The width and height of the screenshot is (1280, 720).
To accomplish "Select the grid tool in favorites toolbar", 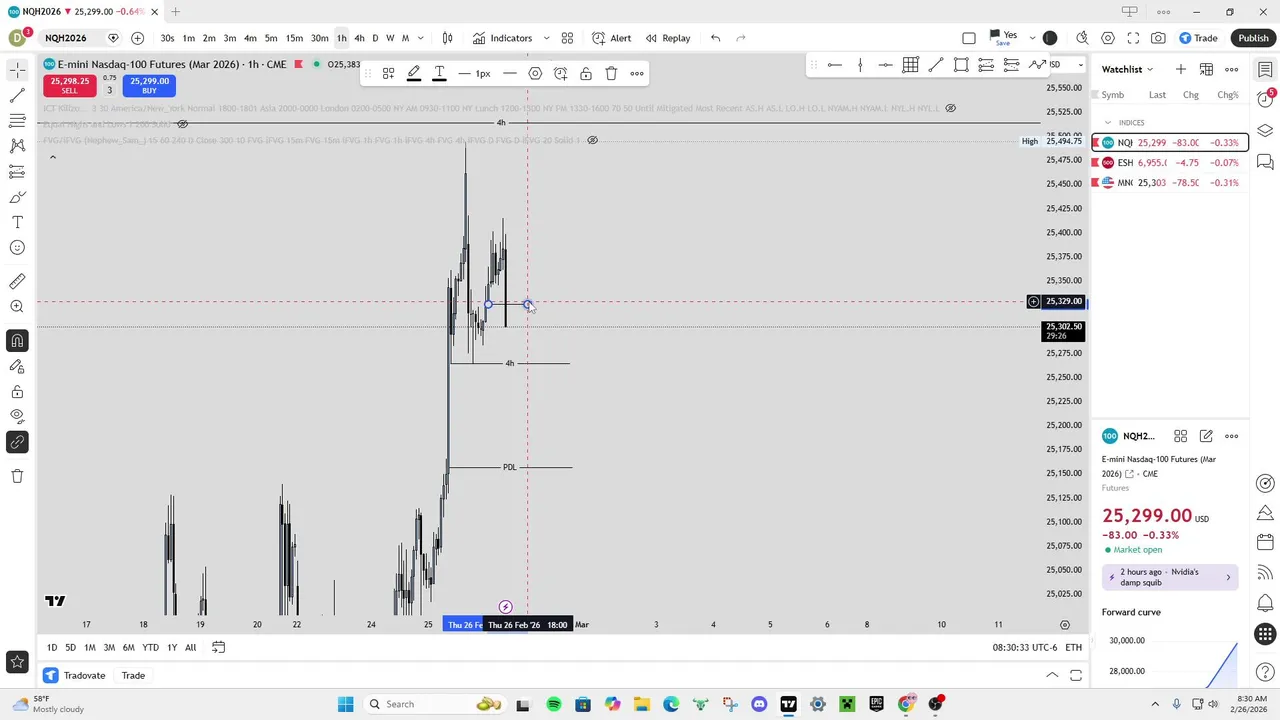I will 910,65.
